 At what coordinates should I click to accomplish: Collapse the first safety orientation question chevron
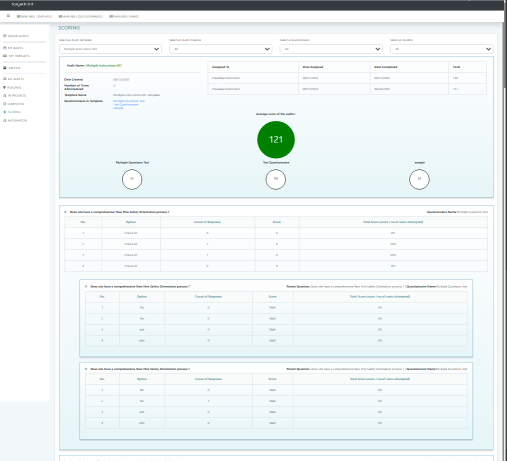point(66,212)
